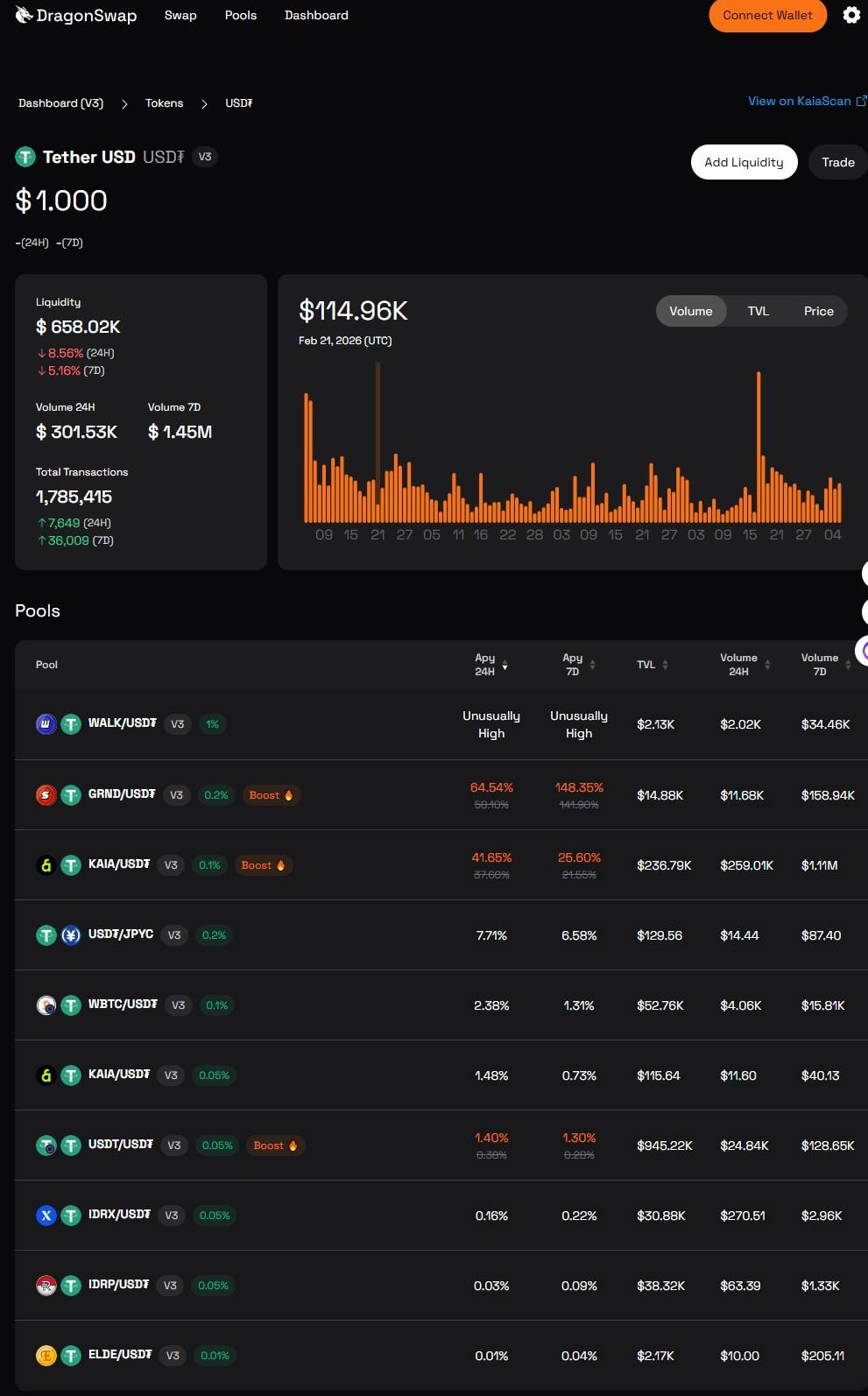Click the breadcrumb chevron after Dashboard (V3)

pyautogui.click(x=124, y=103)
